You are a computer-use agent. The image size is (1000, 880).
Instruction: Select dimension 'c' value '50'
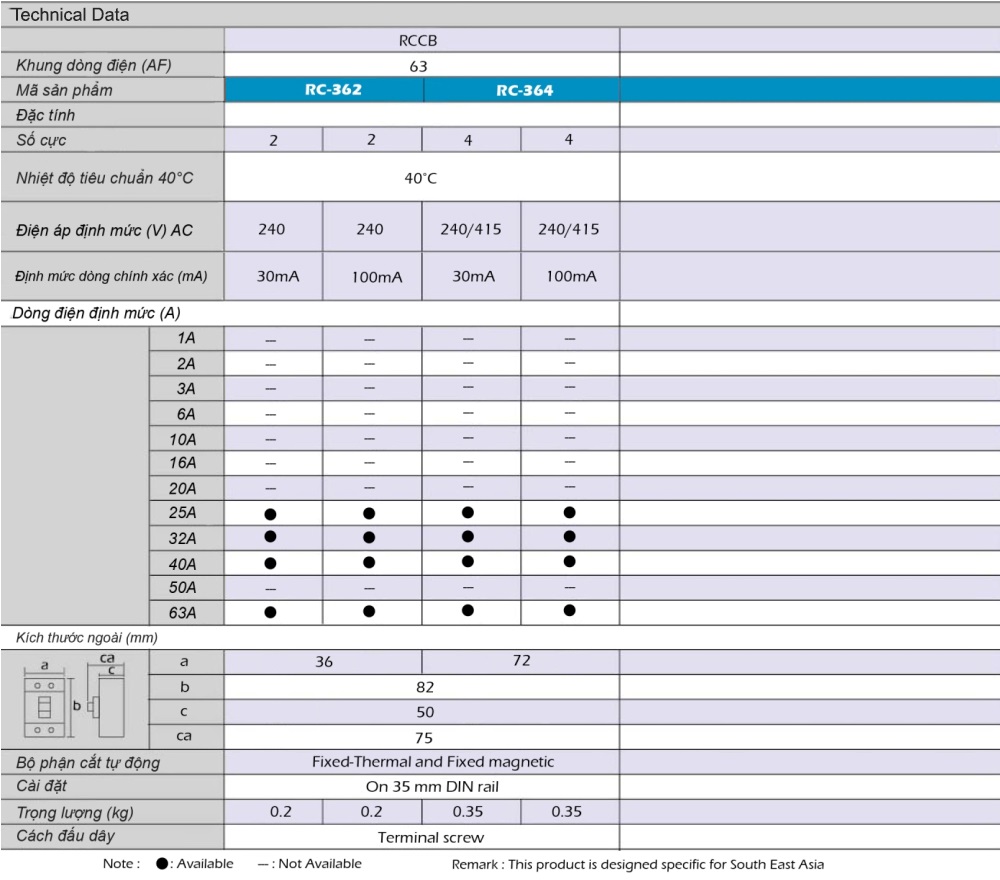425,712
